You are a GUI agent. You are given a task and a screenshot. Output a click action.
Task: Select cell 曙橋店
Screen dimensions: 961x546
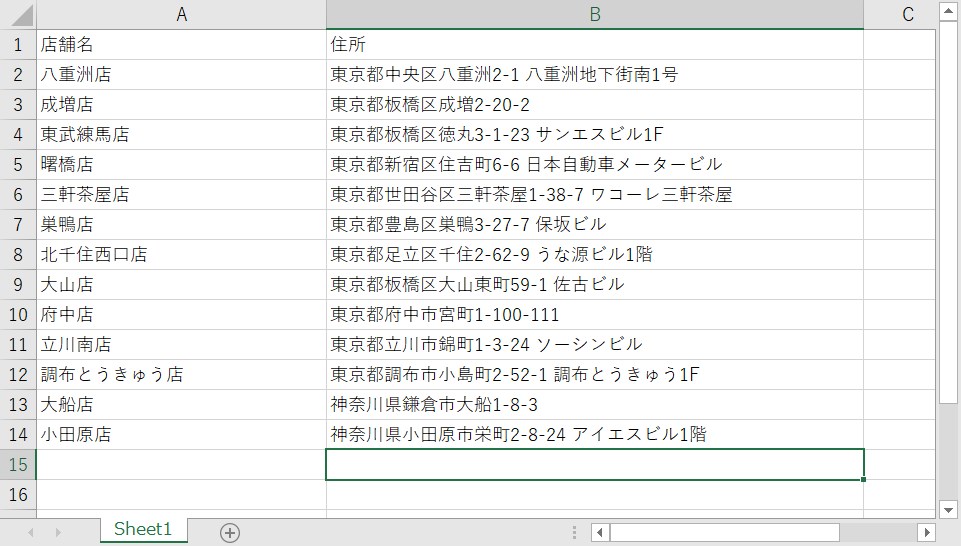coord(181,165)
